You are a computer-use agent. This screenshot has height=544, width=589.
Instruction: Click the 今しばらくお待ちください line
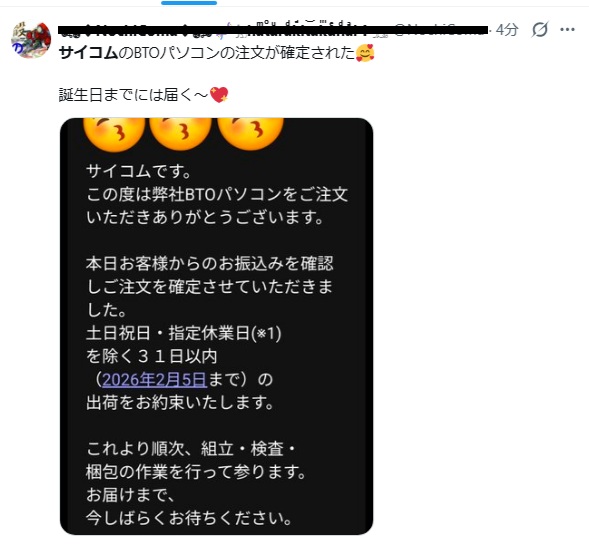[x=189, y=518]
